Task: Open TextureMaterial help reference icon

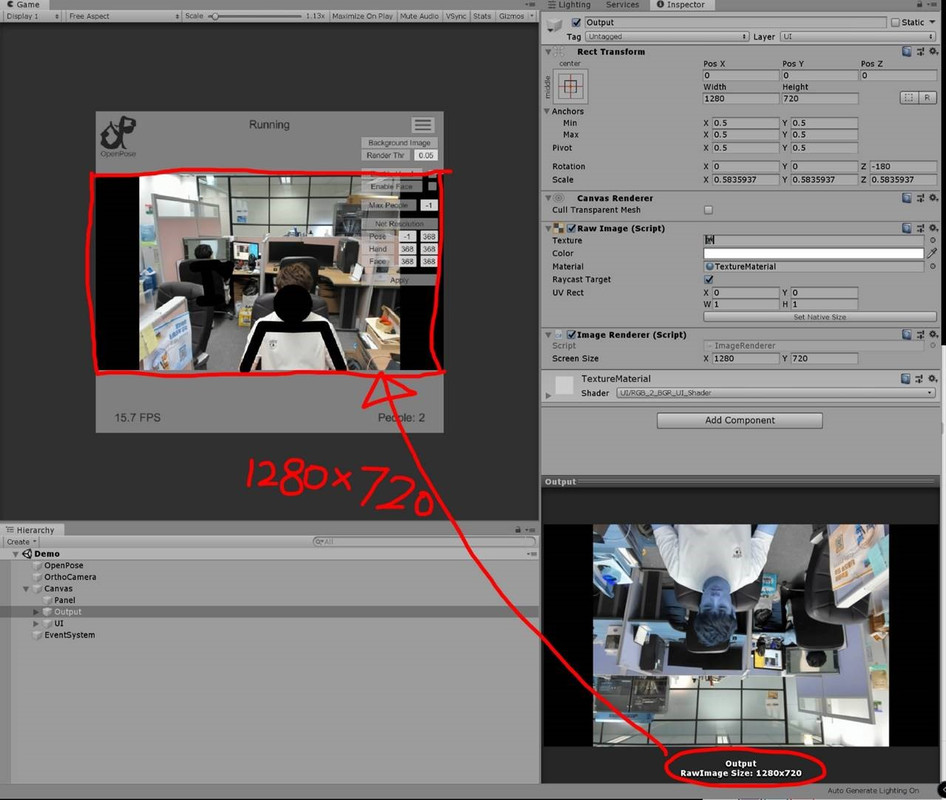Action: tap(905, 378)
